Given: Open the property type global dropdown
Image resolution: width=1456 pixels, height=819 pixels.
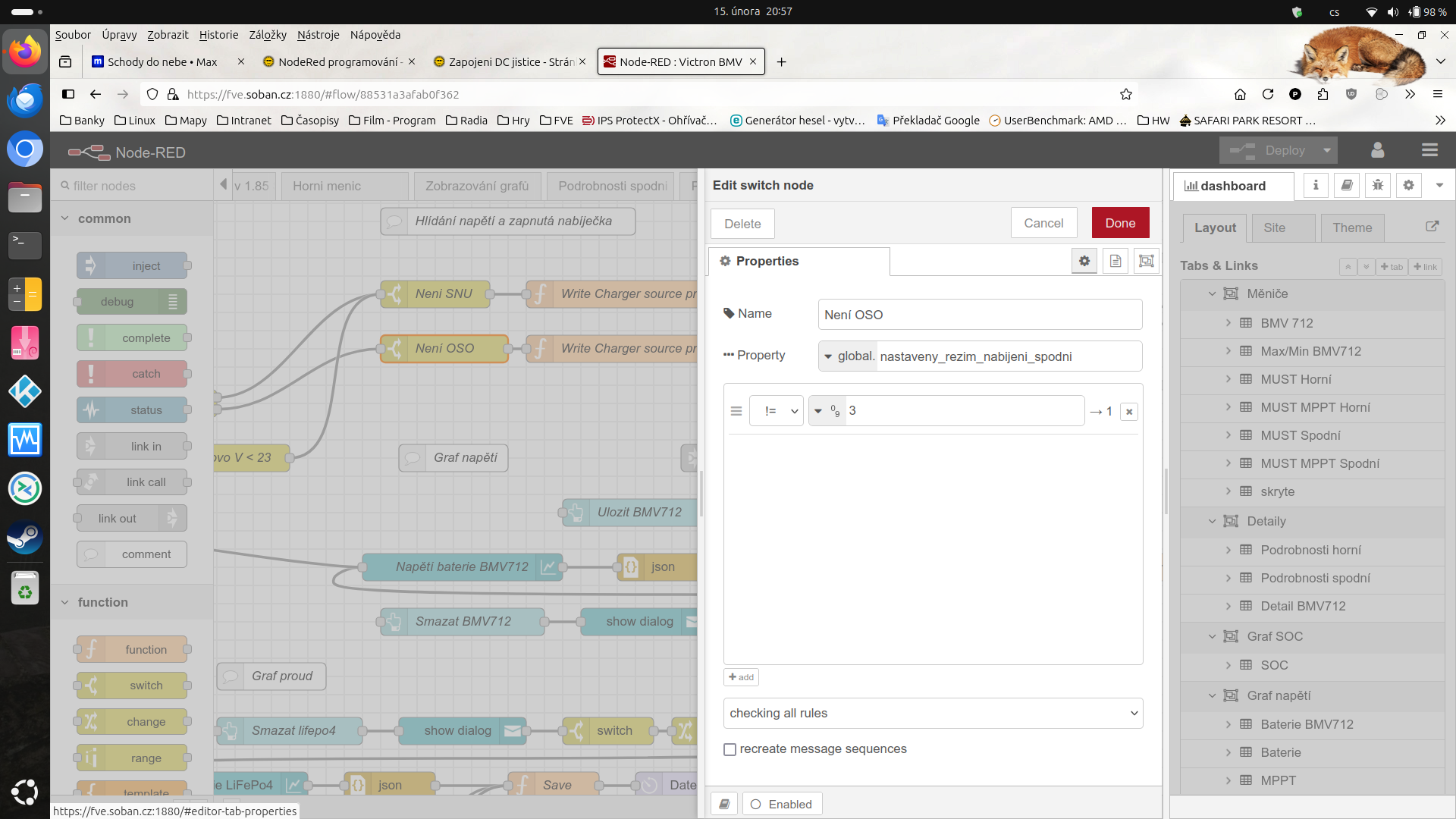Looking at the screenshot, I should click(x=848, y=356).
